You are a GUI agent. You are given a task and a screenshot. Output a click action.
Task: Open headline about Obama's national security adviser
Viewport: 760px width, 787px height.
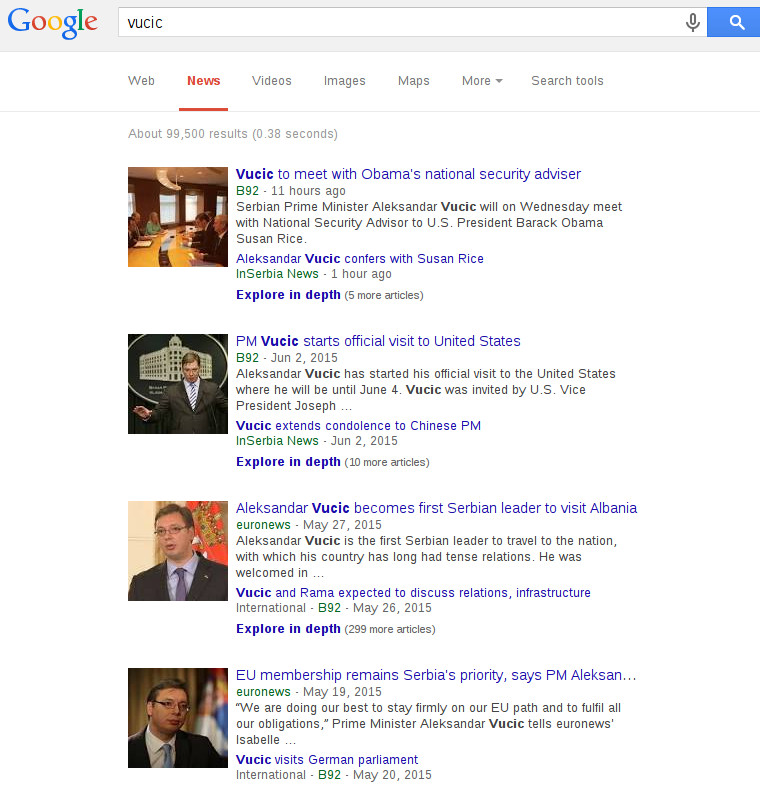click(x=408, y=174)
